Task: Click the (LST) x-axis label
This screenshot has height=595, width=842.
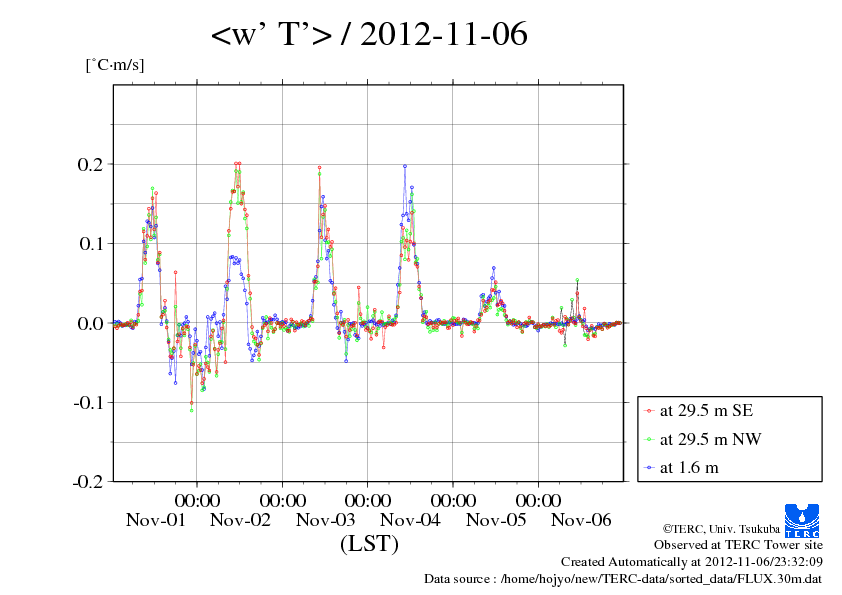Action: coord(369,545)
